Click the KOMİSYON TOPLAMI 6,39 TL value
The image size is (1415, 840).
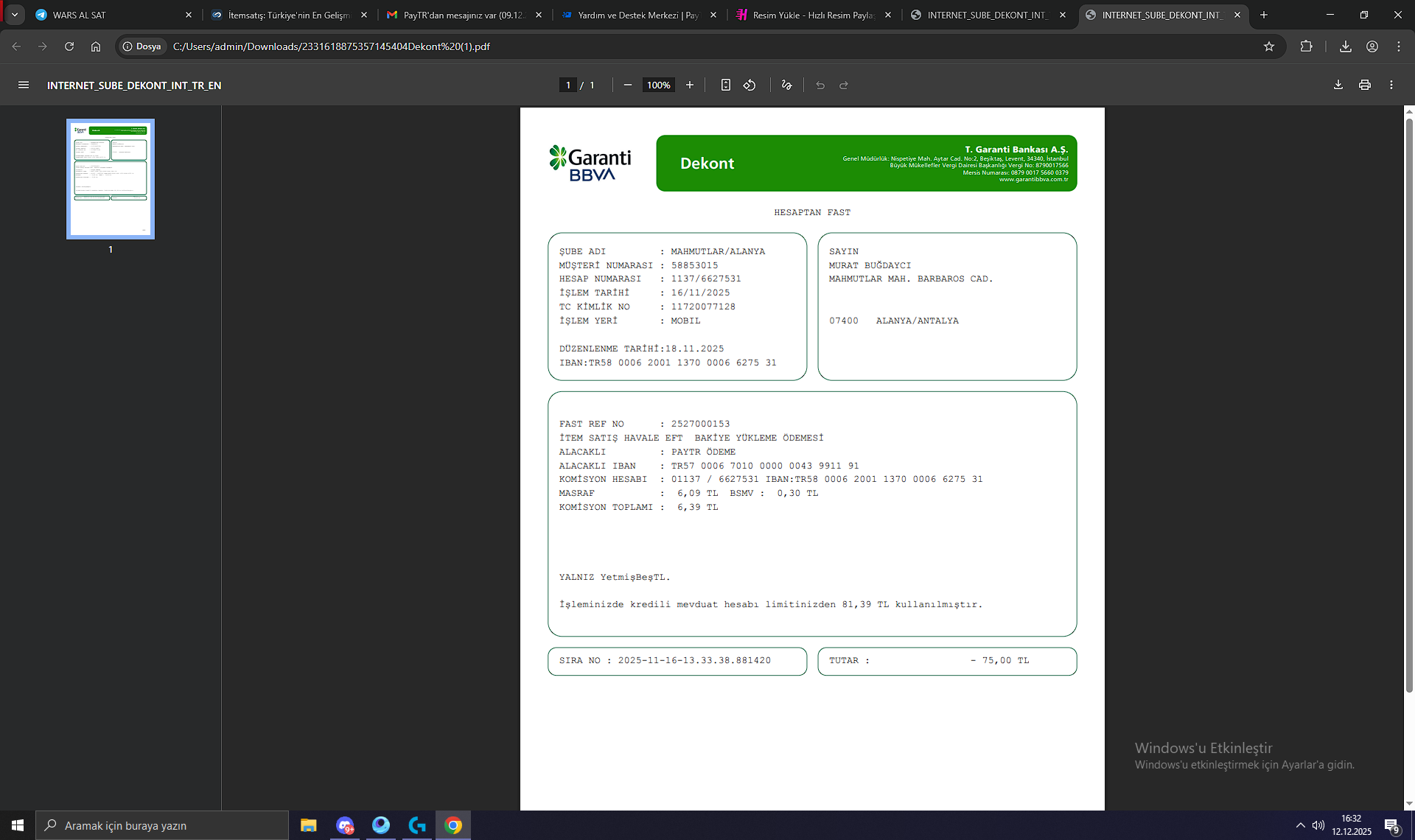697,507
